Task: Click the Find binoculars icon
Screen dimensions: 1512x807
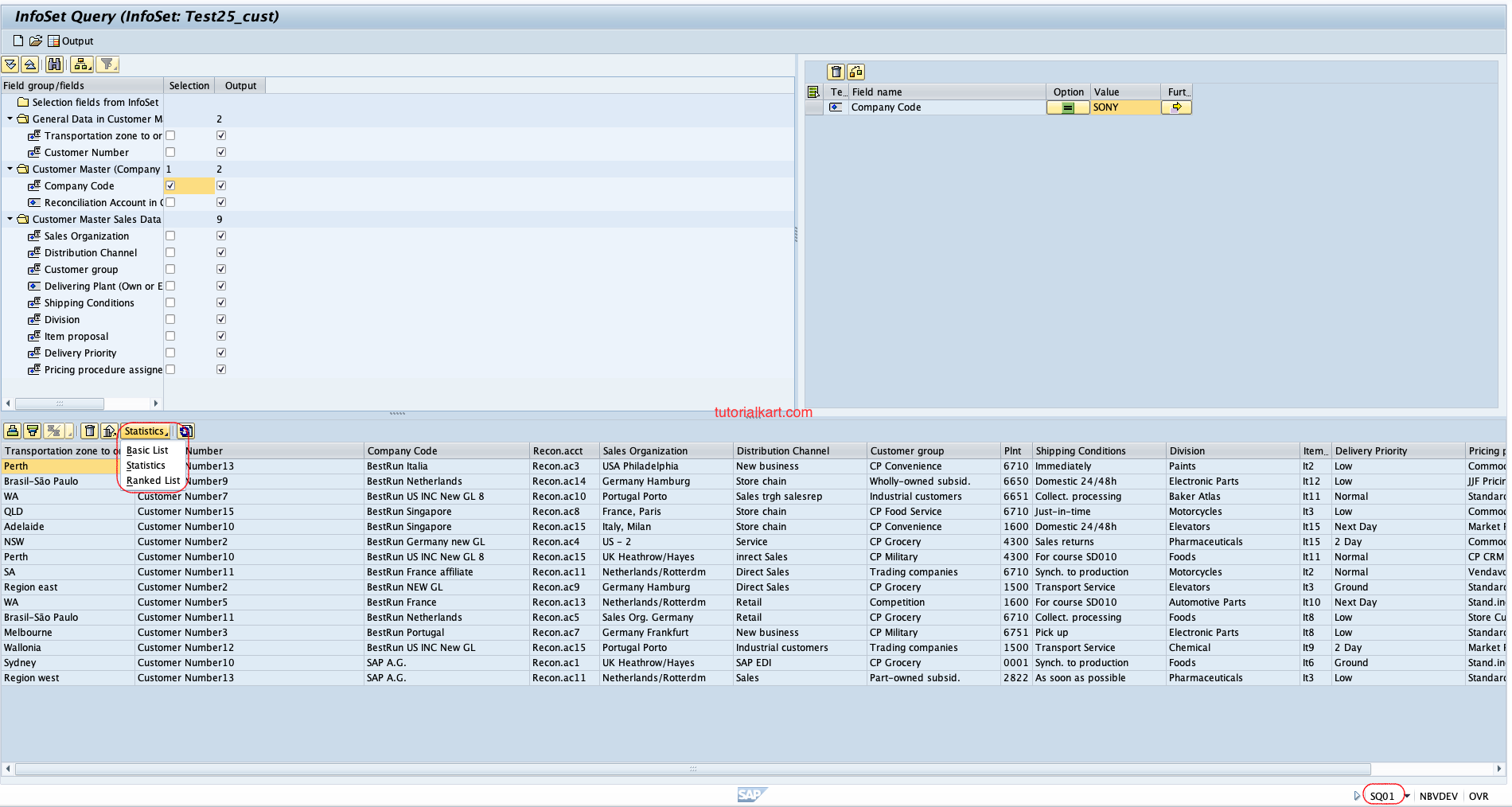Action: point(54,64)
